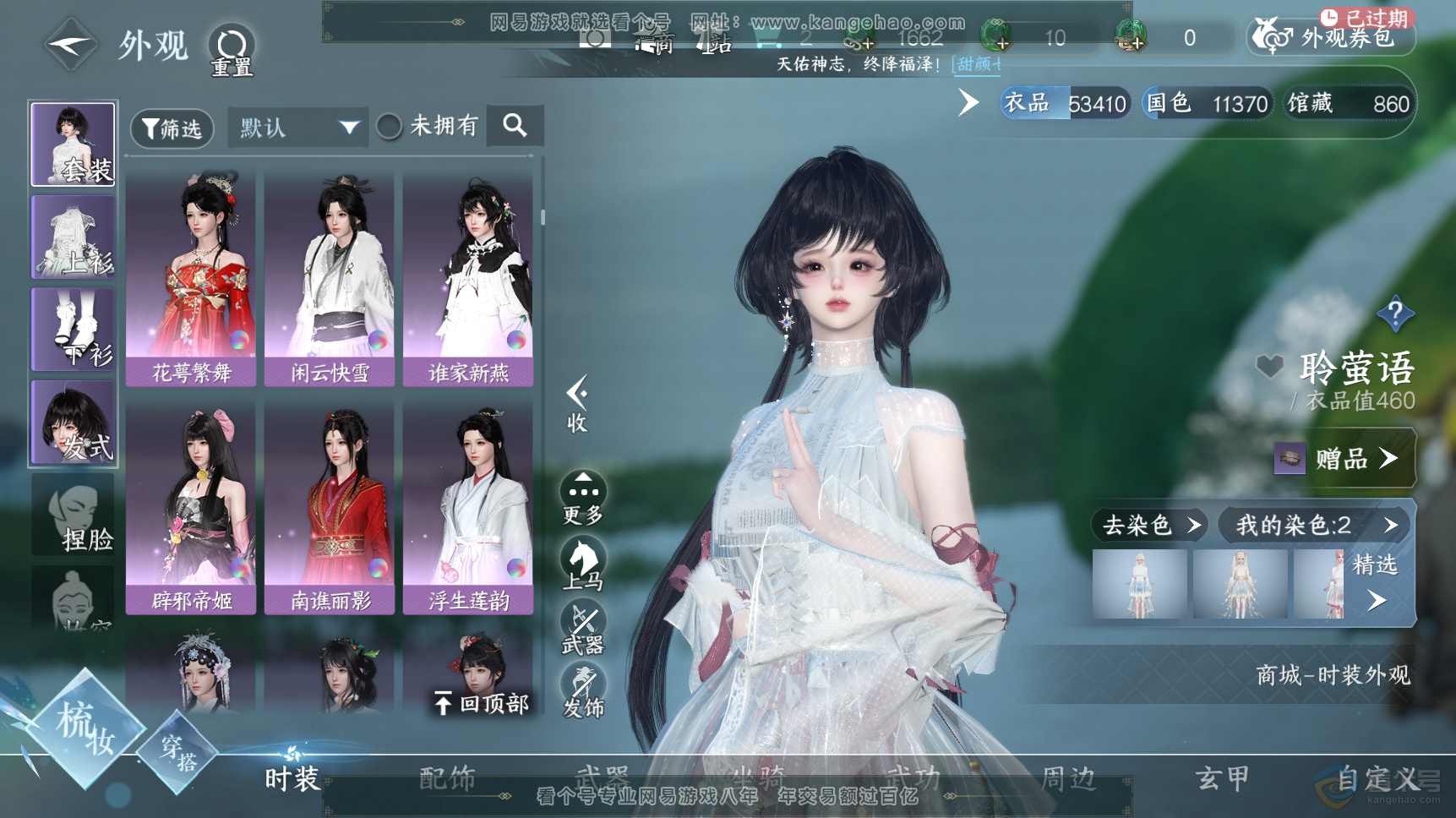Open the 梳妆 diamond button

pyautogui.click(x=85, y=729)
